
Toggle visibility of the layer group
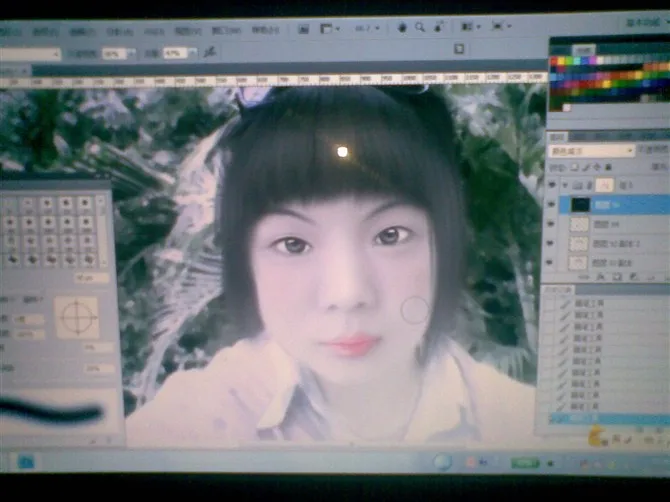pos(551,185)
